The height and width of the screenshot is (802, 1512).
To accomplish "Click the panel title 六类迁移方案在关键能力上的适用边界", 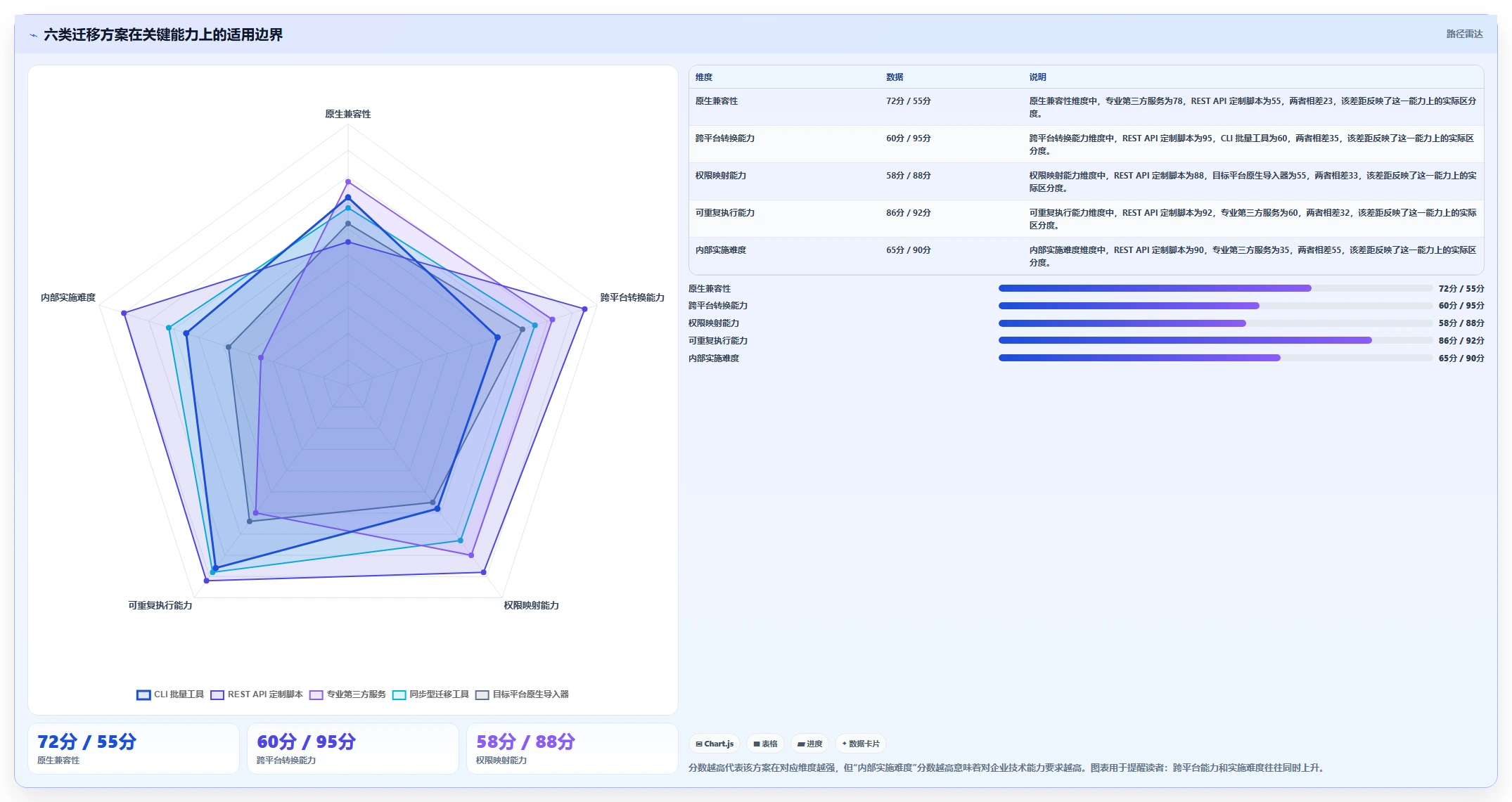I will [163, 34].
